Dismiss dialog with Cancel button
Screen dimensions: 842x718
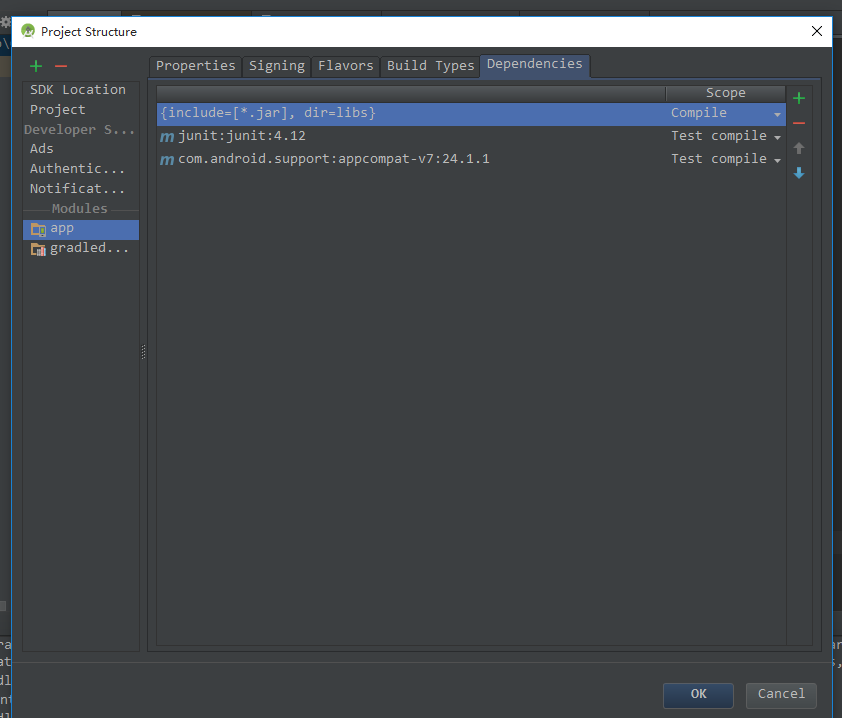point(781,695)
